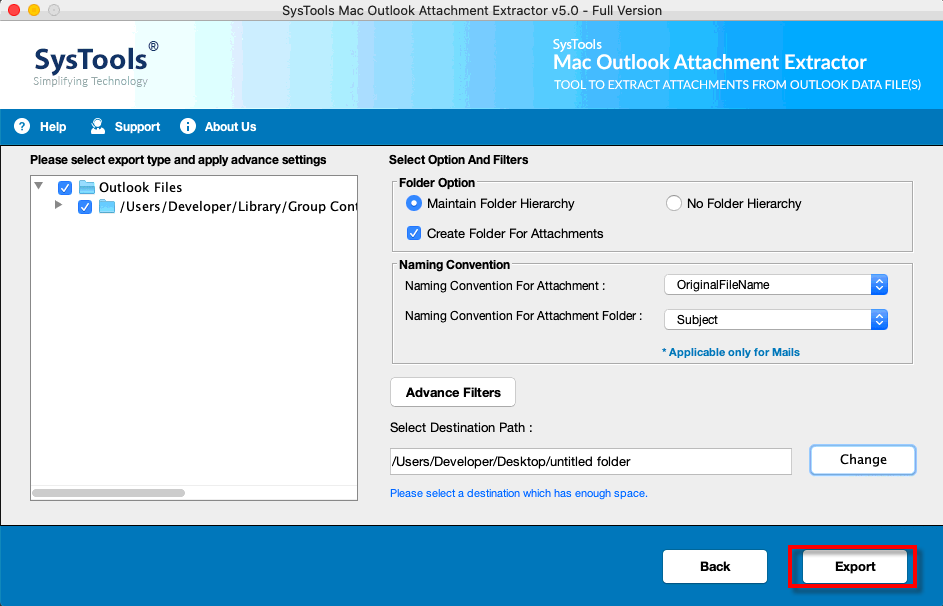
Task: Click the horizontal scrollbar in file tree
Action: [x=109, y=493]
